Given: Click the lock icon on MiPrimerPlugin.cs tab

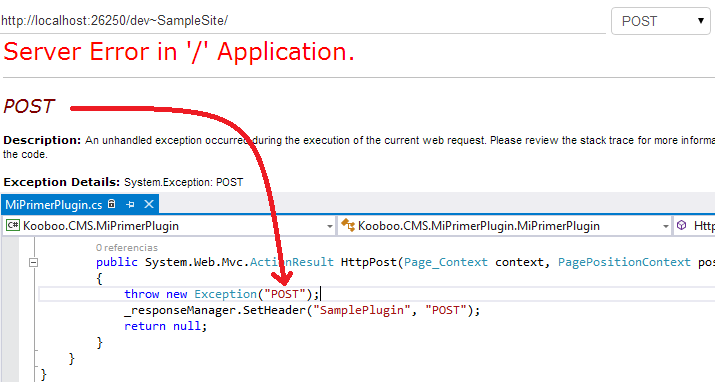Looking at the screenshot, I should [112, 204].
